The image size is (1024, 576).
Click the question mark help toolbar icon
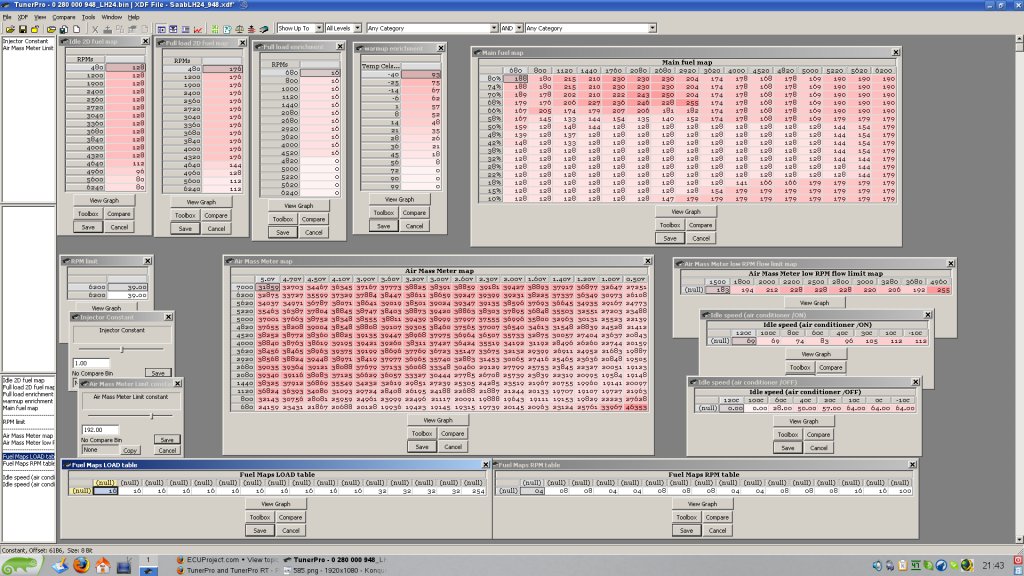(x=227, y=29)
